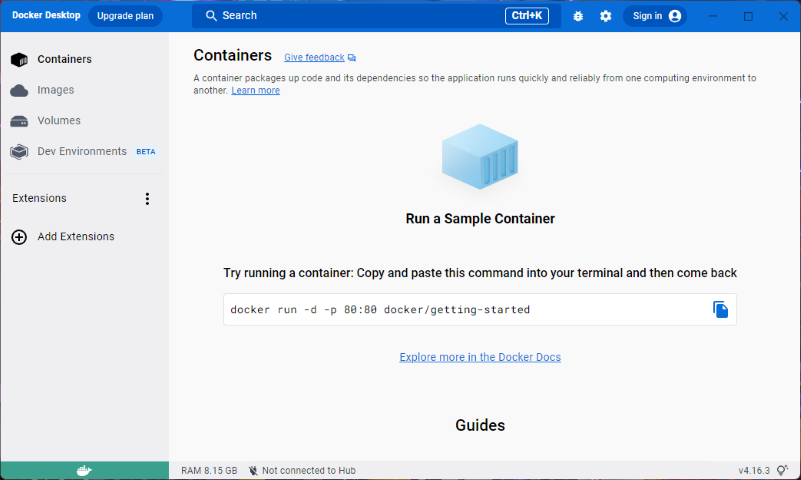The image size is (801, 480).
Task: Close the Docker Desktop window
Action: click(783, 16)
